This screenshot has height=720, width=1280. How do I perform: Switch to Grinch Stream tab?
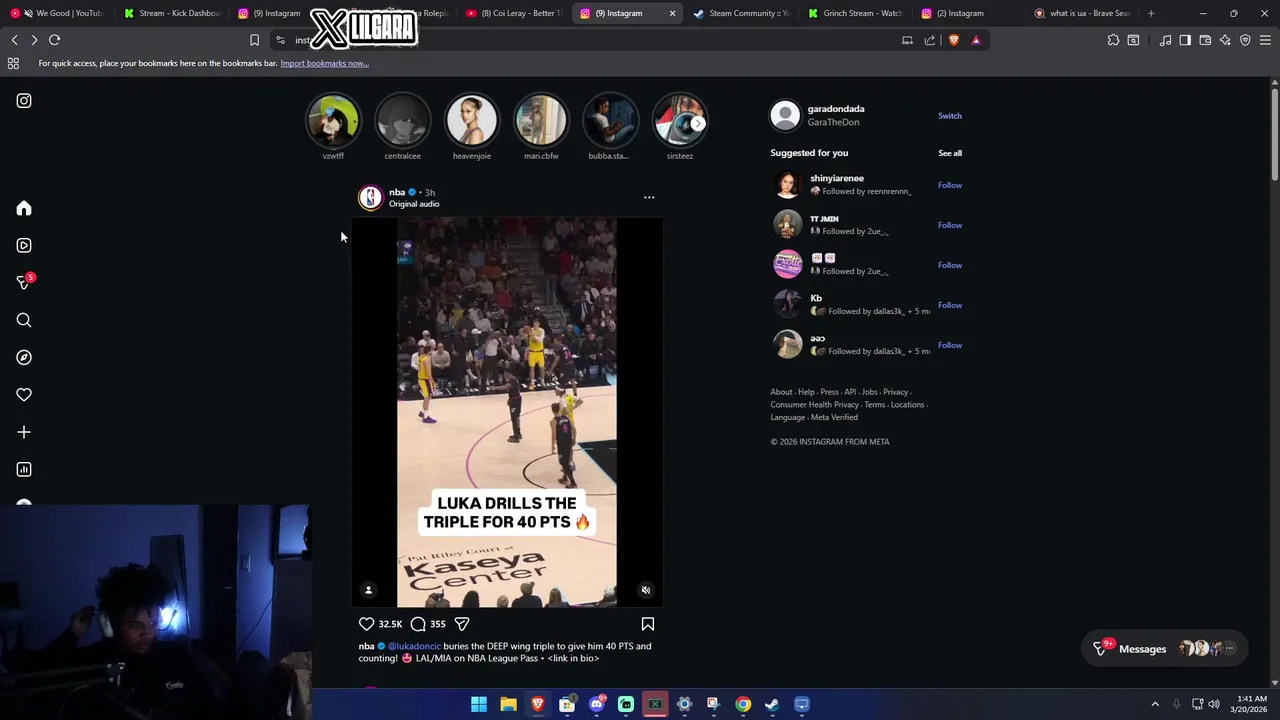coord(857,13)
